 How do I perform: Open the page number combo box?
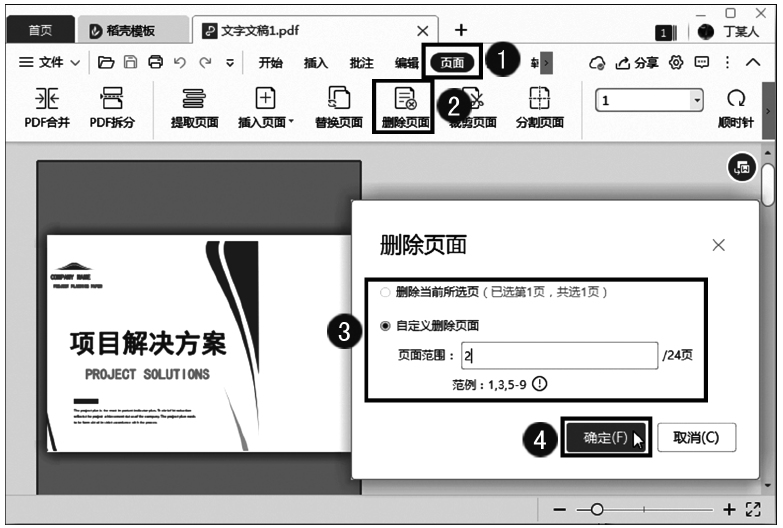click(x=696, y=101)
